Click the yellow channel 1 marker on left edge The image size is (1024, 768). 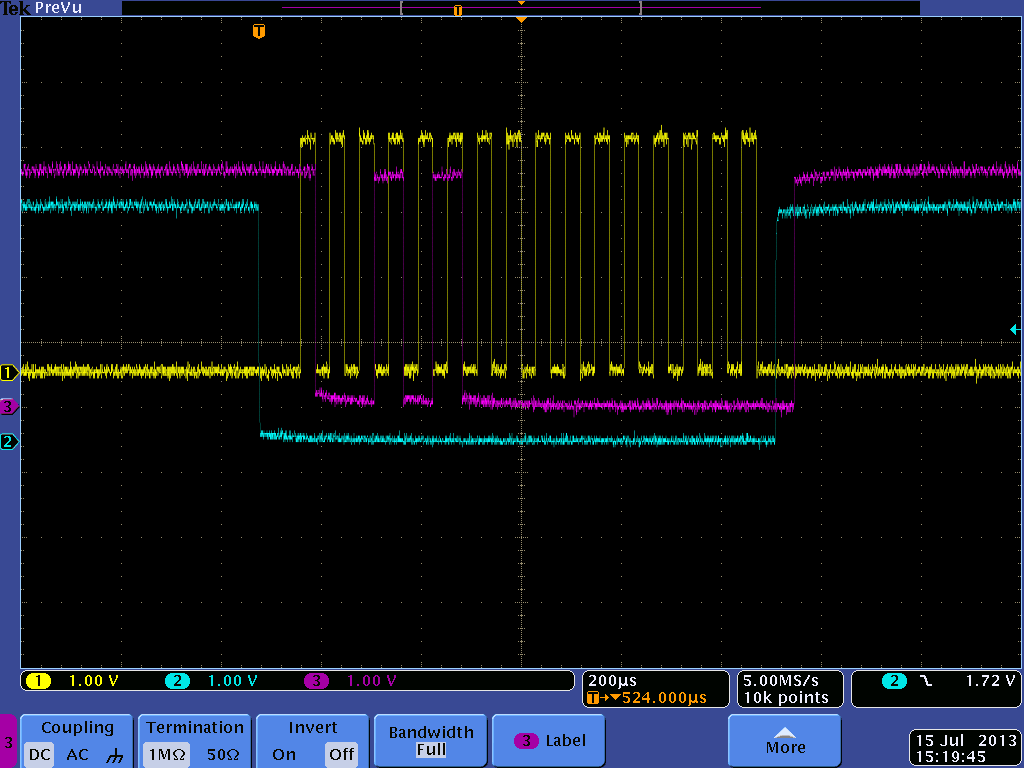point(8,372)
